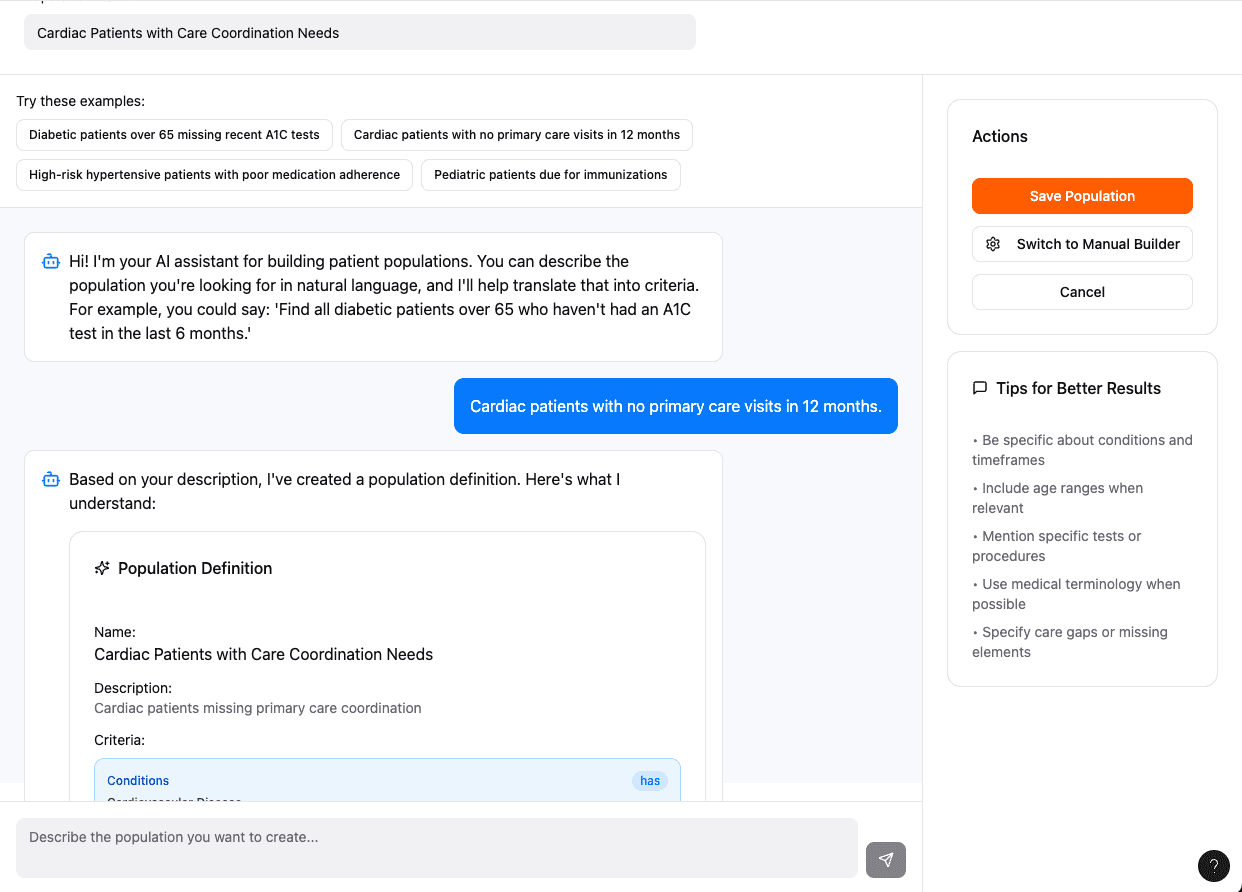Screen dimensions: 1242x892
Task: Click the robot icon on population response
Action: (51, 480)
